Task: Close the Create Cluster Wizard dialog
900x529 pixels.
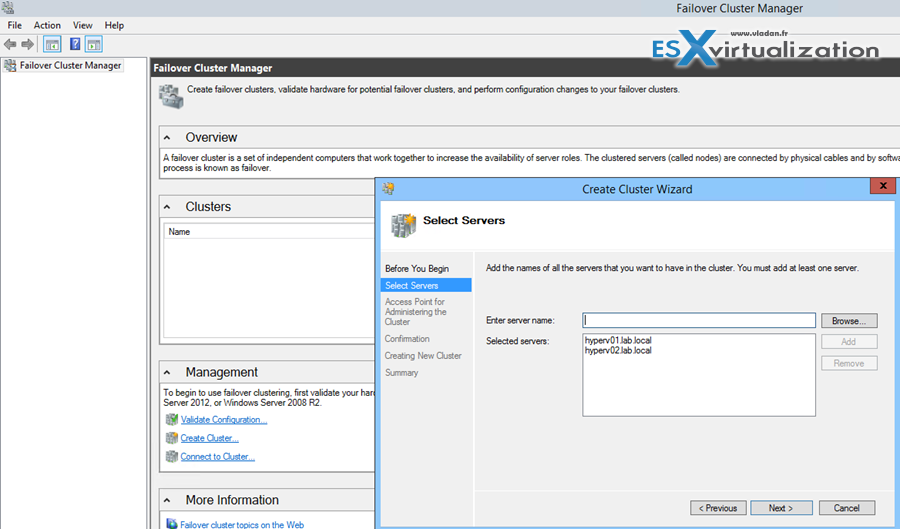Action: pyautogui.click(x=883, y=186)
